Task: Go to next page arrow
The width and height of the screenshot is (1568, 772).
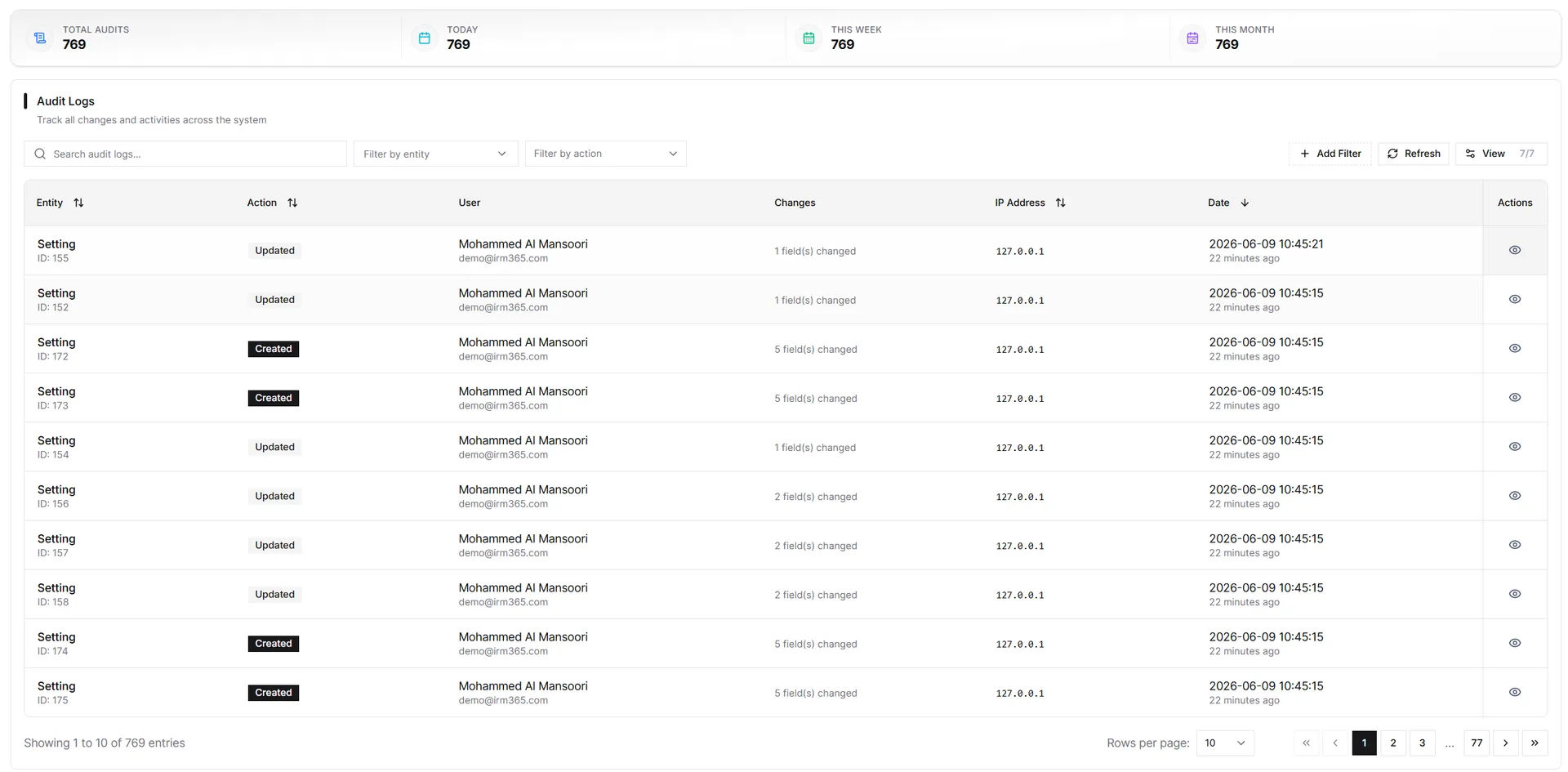Action: click(1505, 743)
